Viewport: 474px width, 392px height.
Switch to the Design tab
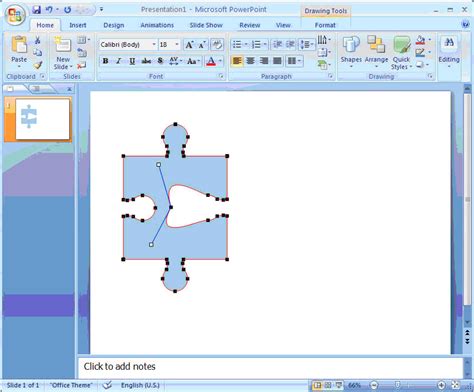114,25
